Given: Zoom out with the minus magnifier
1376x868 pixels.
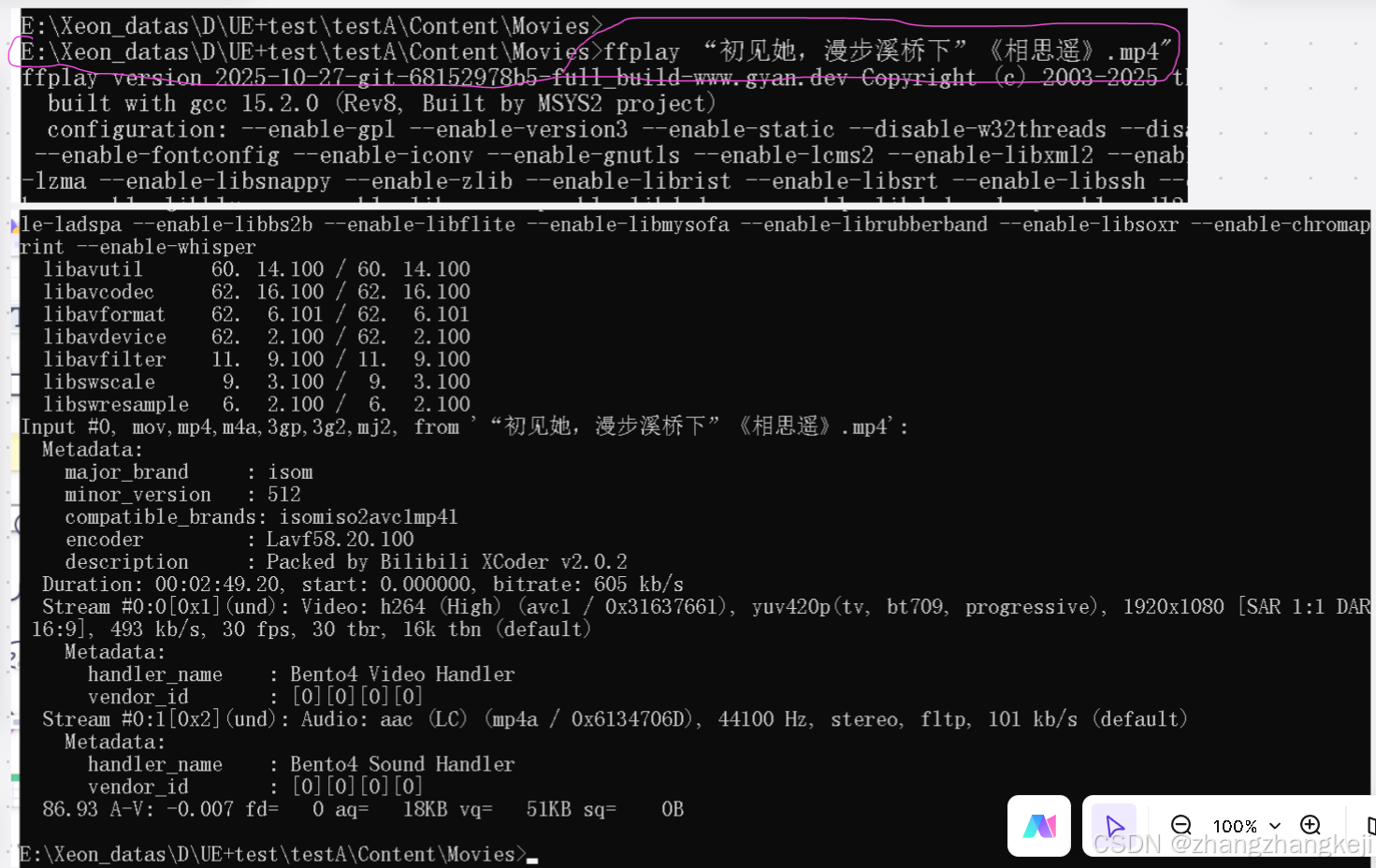Looking at the screenshot, I should tap(1181, 825).
